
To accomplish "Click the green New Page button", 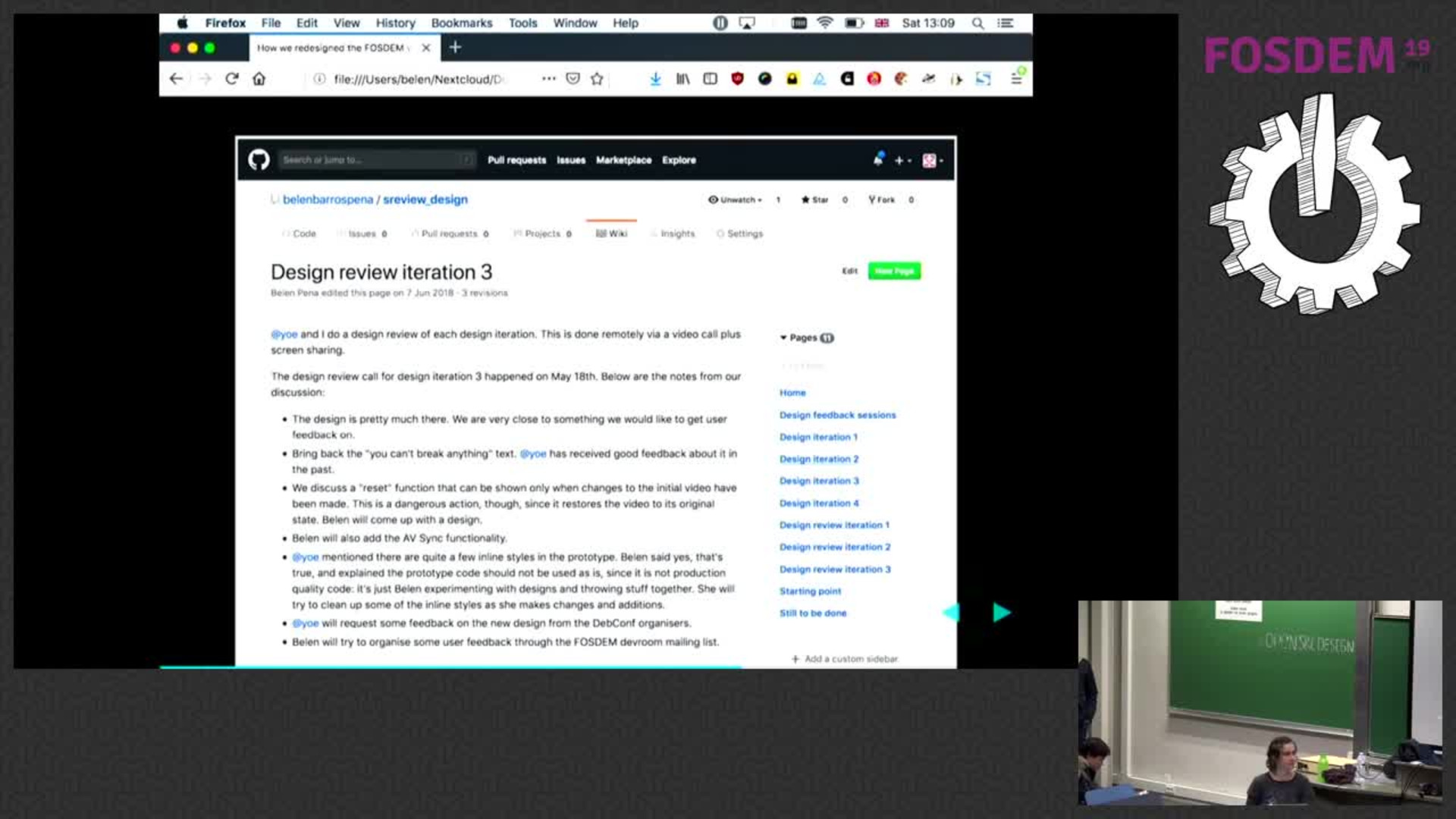I will click(894, 271).
